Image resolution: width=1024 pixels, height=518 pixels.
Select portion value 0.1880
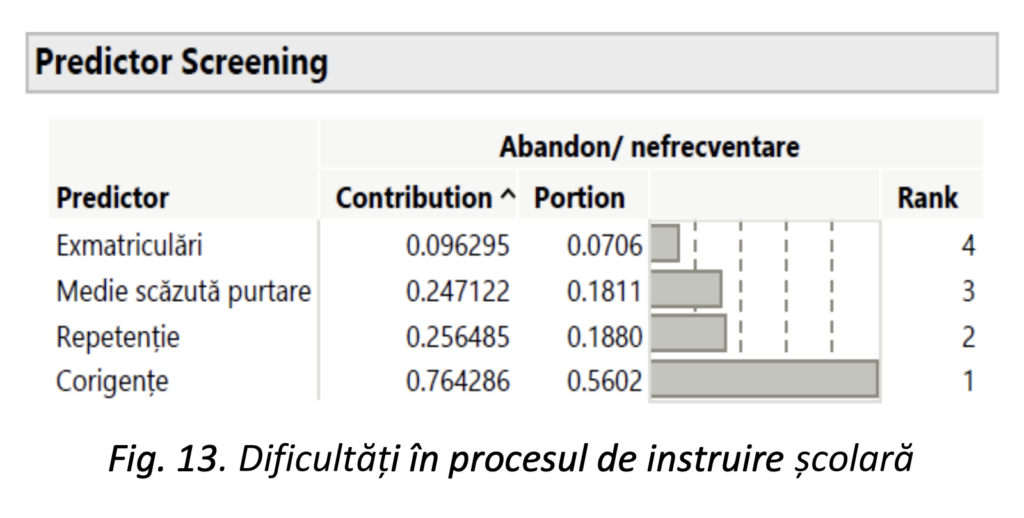[x=603, y=337]
